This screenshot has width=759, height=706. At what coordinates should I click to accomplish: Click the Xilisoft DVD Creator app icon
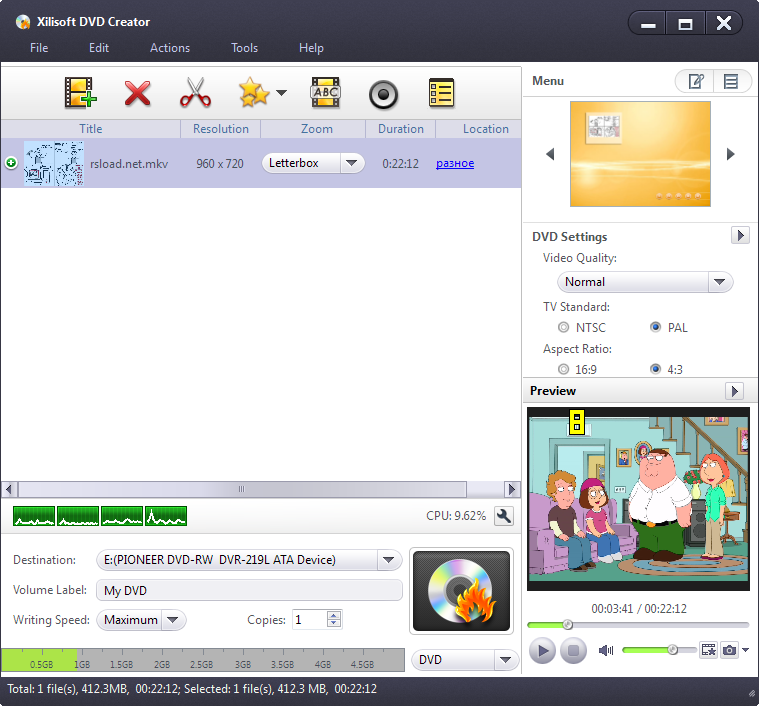[x=22, y=22]
